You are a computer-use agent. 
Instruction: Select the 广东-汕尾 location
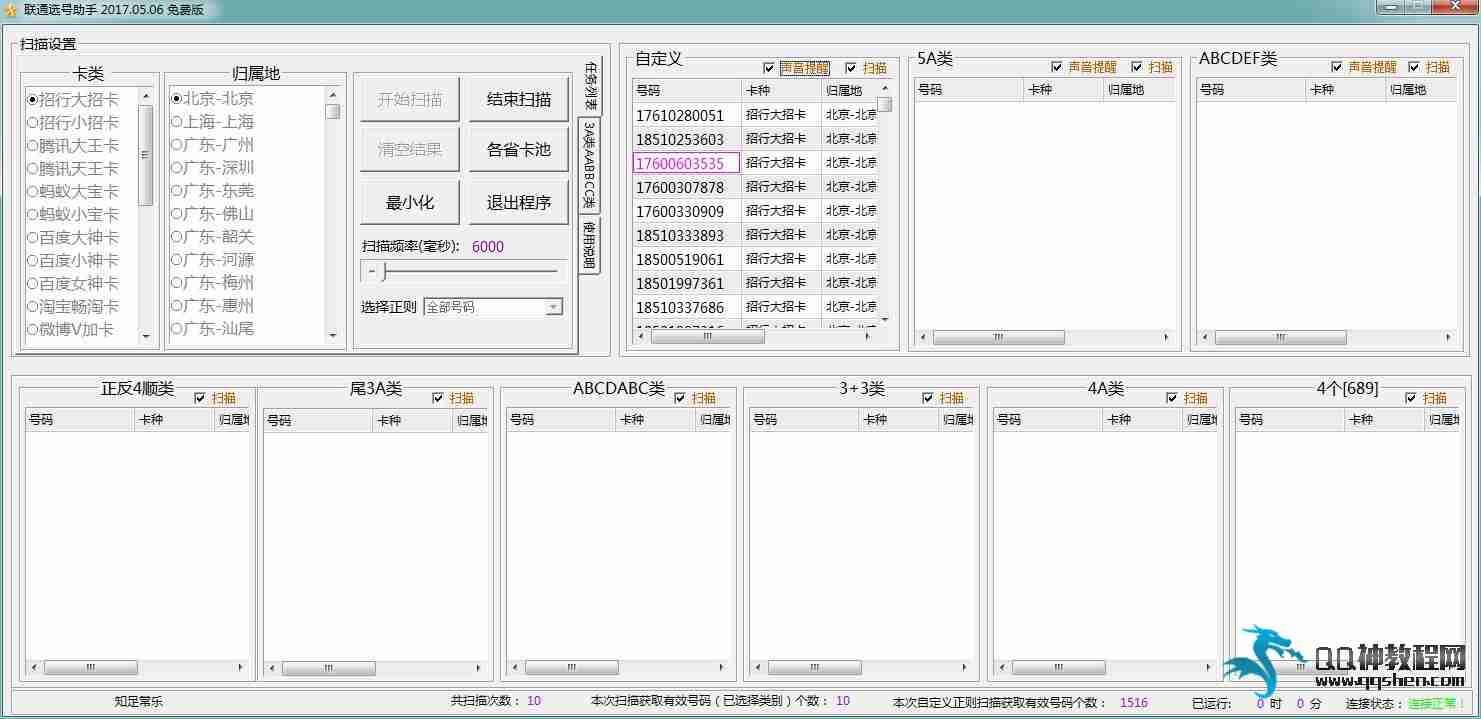pos(212,329)
